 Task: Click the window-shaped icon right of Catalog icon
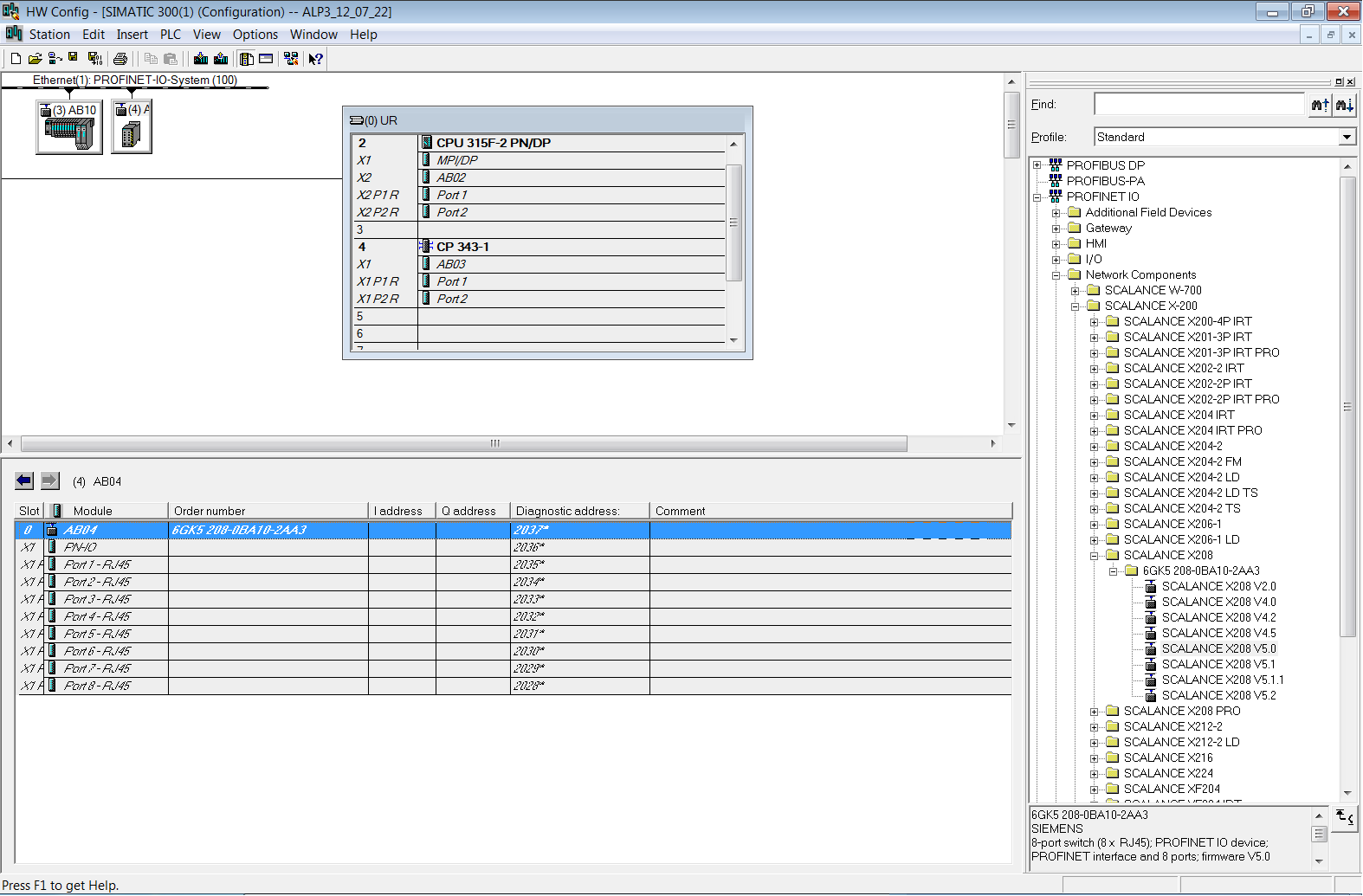coord(266,59)
